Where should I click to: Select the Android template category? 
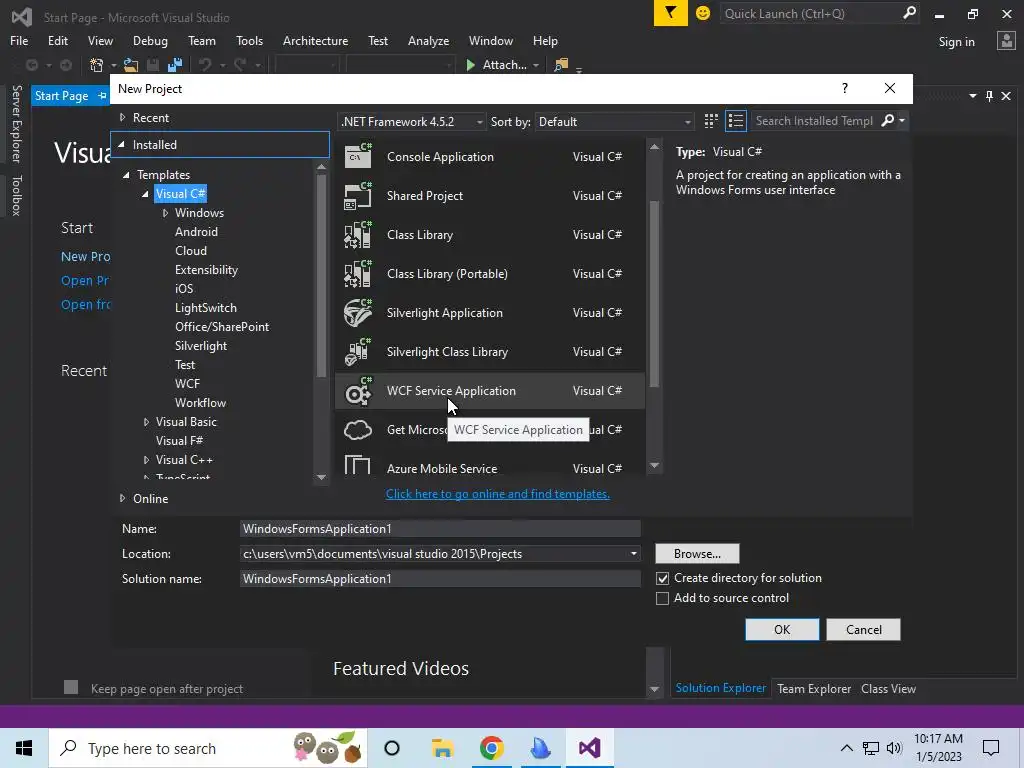click(x=196, y=232)
